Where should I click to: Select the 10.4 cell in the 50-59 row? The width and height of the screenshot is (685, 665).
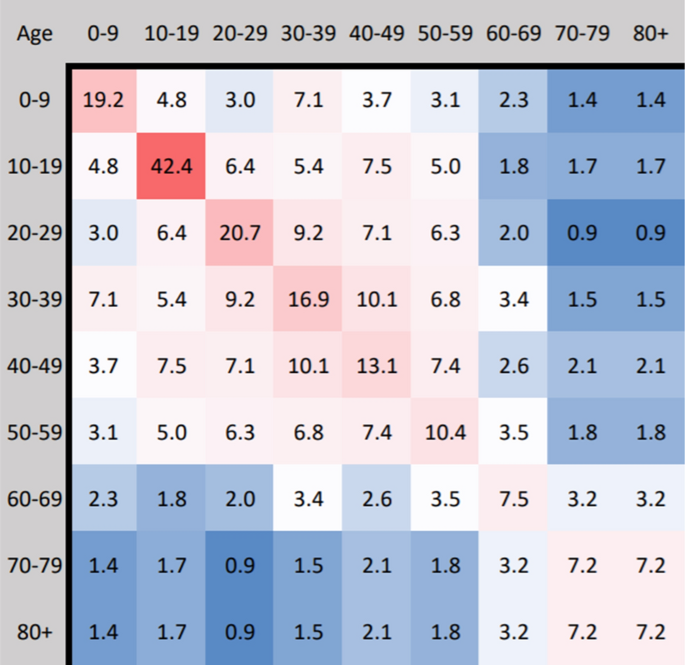tap(445, 431)
